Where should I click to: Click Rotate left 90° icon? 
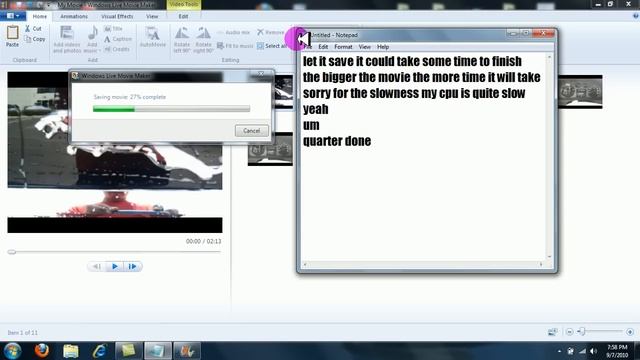pos(182,33)
